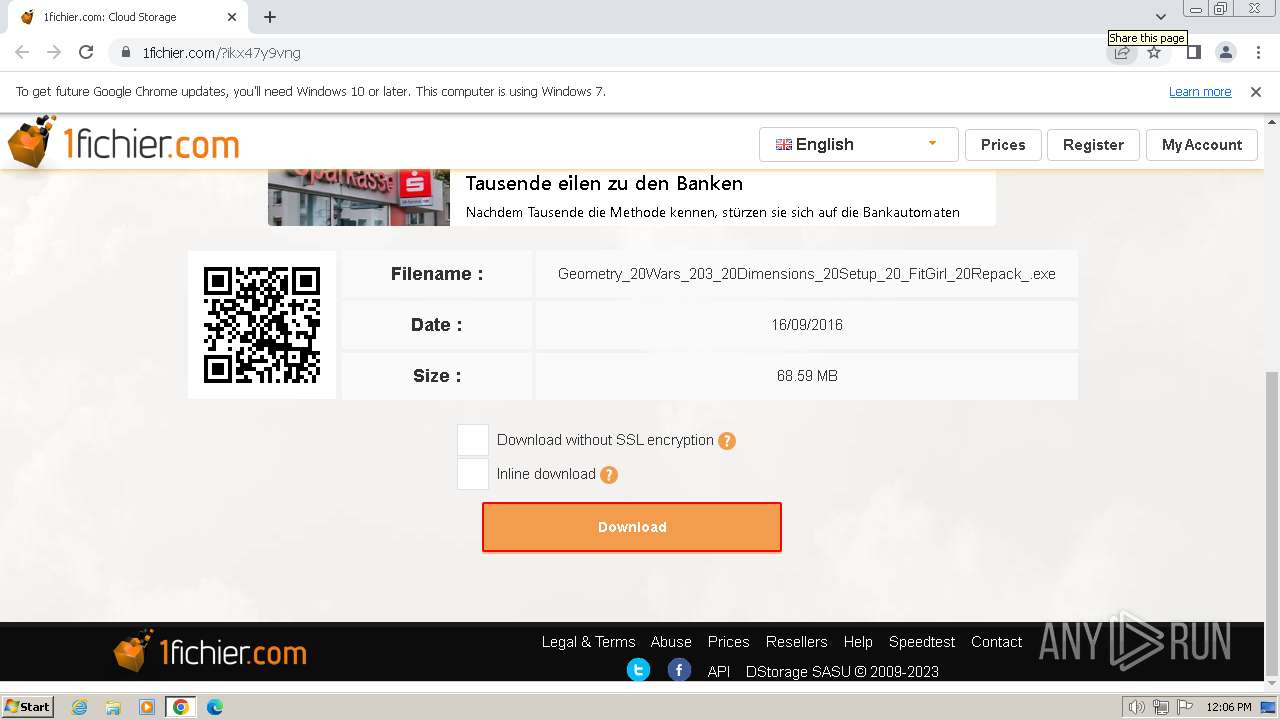Click the taskbar clock 12:06 PM

1229,707
